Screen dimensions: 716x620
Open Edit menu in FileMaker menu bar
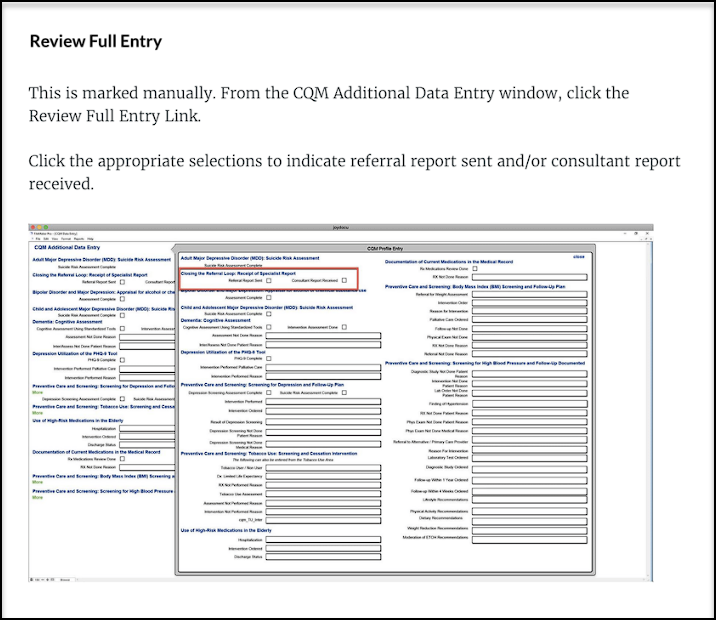pyautogui.click(x=46, y=239)
